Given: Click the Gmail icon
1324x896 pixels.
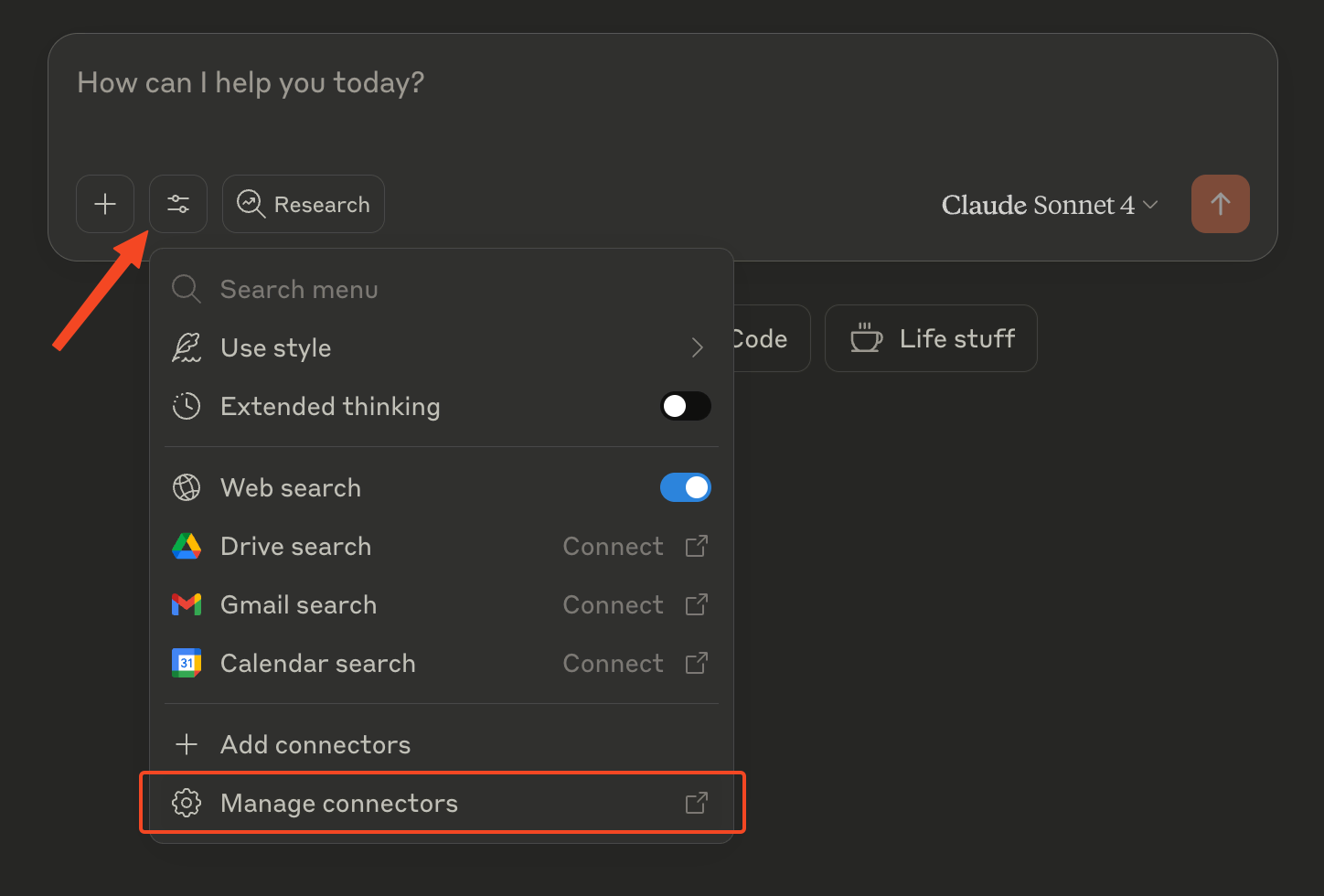Looking at the screenshot, I should pos(187,604).
